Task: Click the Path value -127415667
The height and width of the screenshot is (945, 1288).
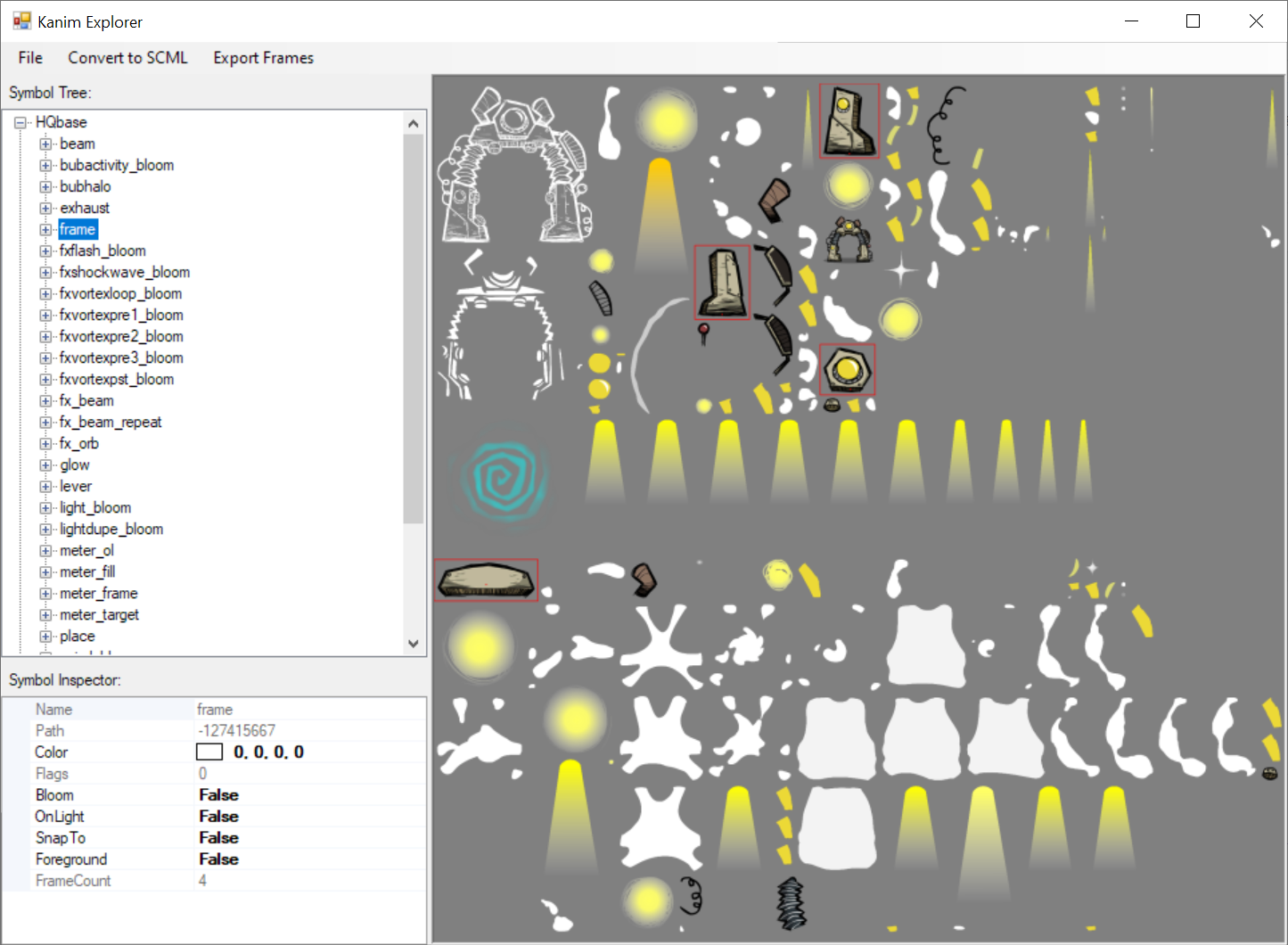Action: pyautogui.click(x=236, y=731)
